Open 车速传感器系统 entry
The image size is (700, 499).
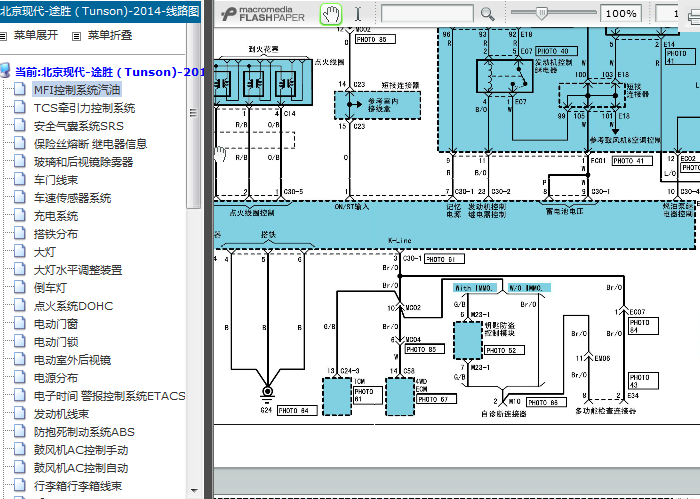[72, 198]
